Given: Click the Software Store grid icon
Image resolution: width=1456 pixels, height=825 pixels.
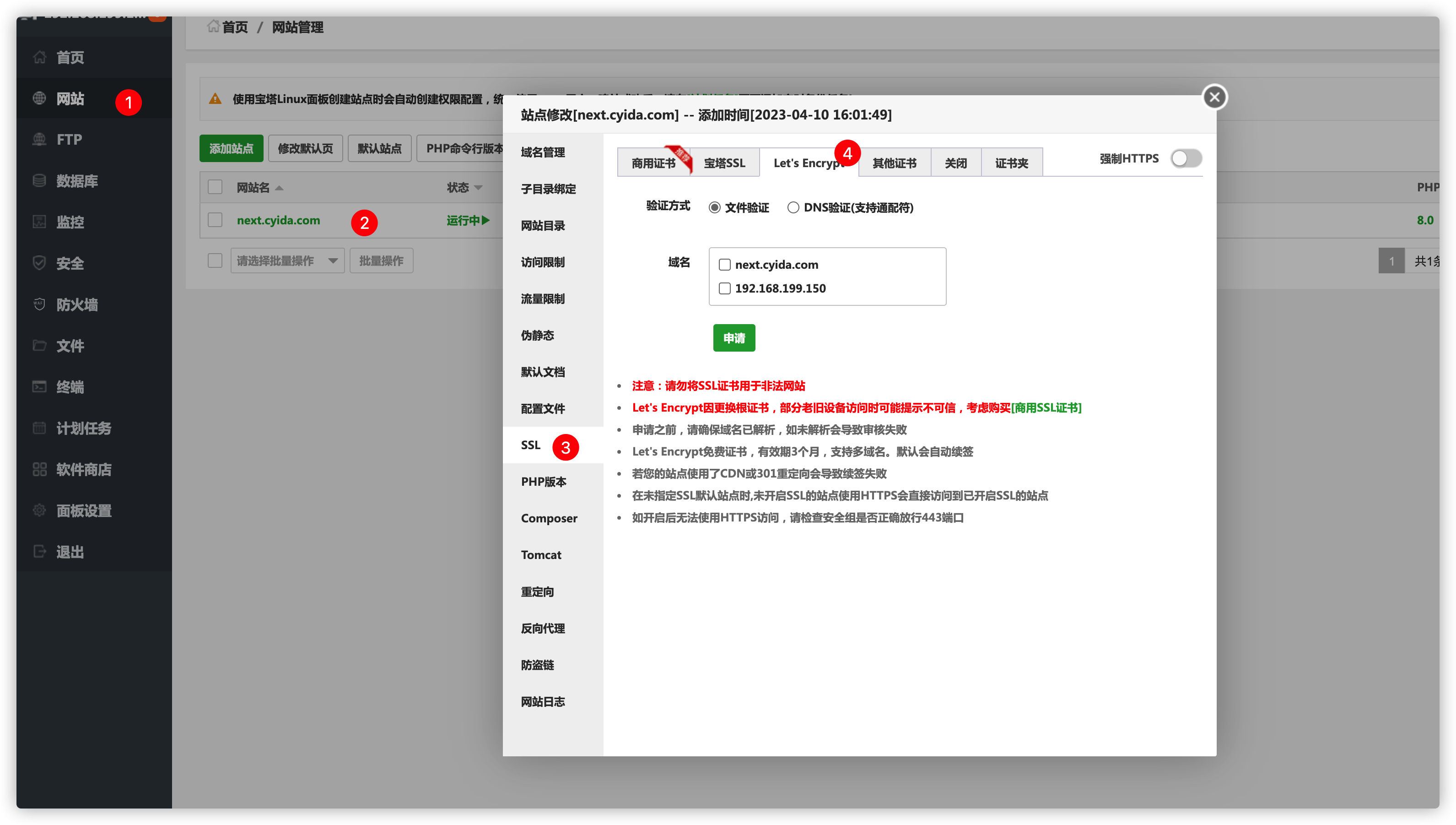Looking at the screenshot, I should pyautogui.click(x=39, y=469).
